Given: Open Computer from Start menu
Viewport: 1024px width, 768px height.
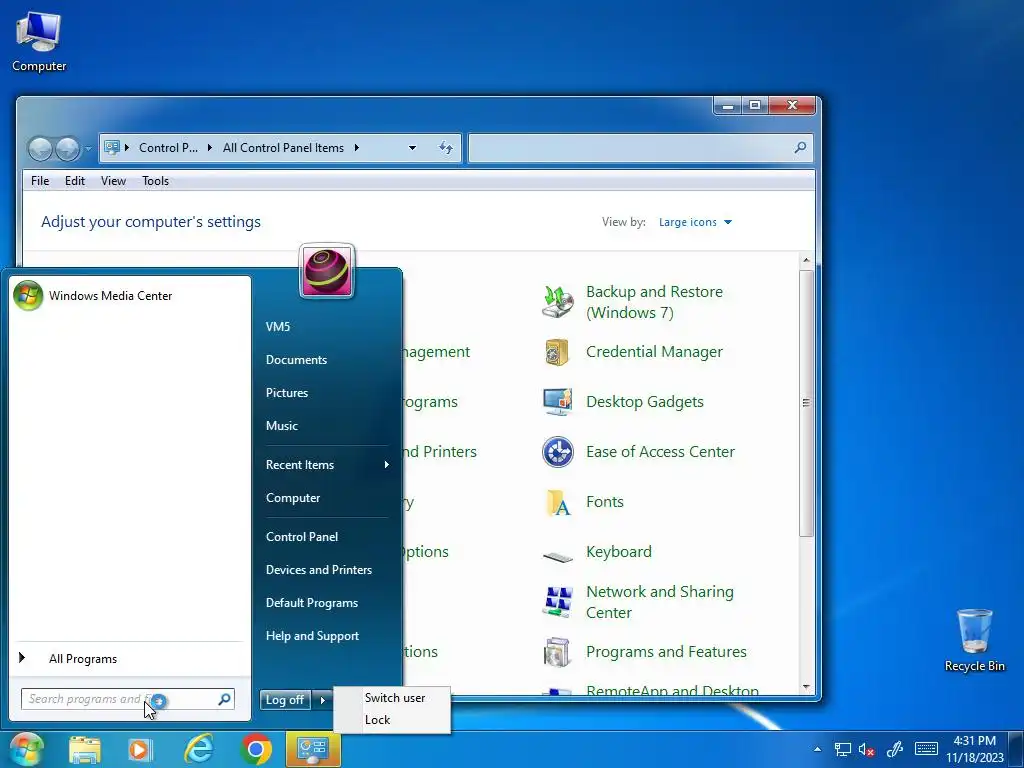Looking at the screenshot, I should tap(293, 498).
